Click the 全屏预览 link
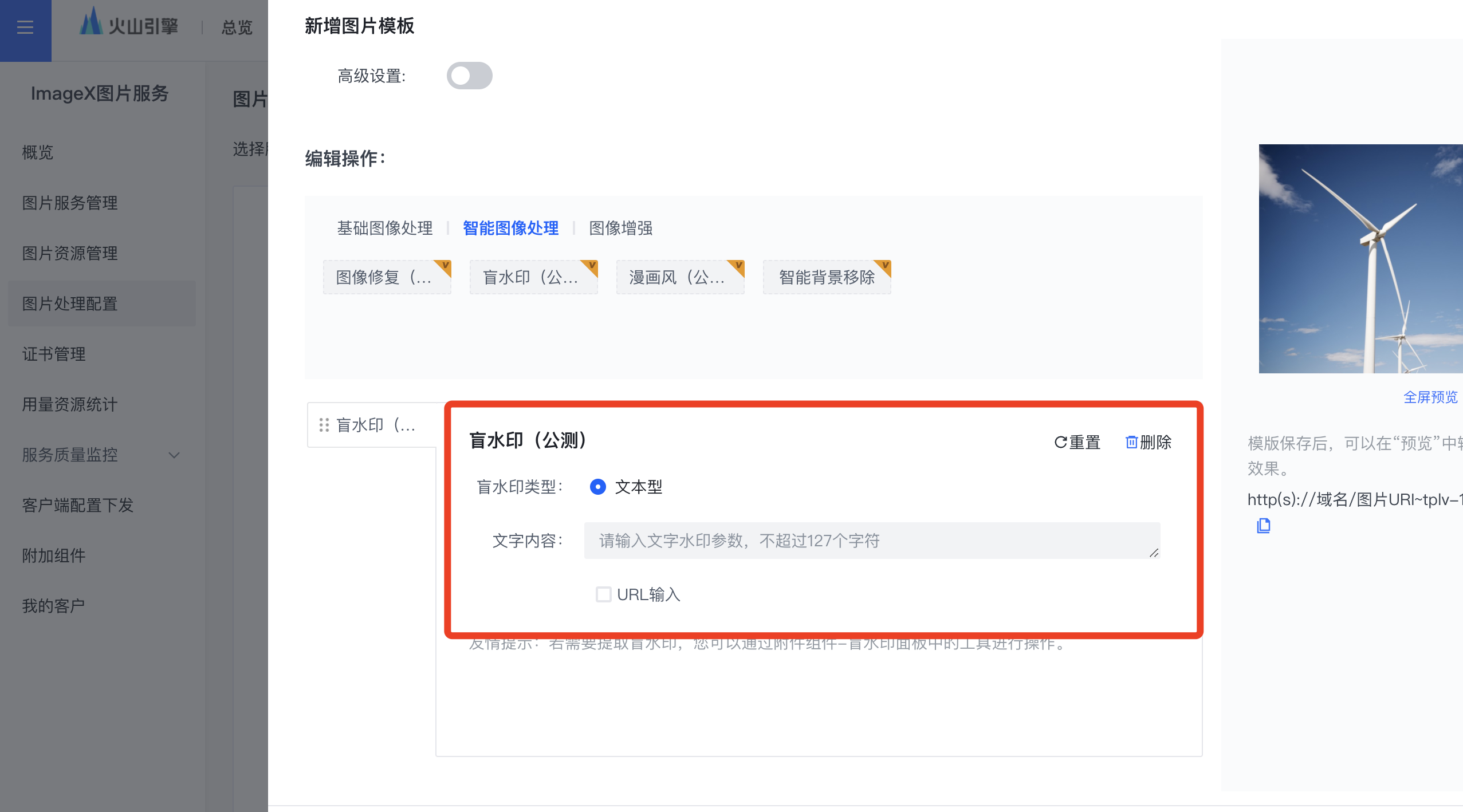The image size is (1463, 812). point(1430,397)
